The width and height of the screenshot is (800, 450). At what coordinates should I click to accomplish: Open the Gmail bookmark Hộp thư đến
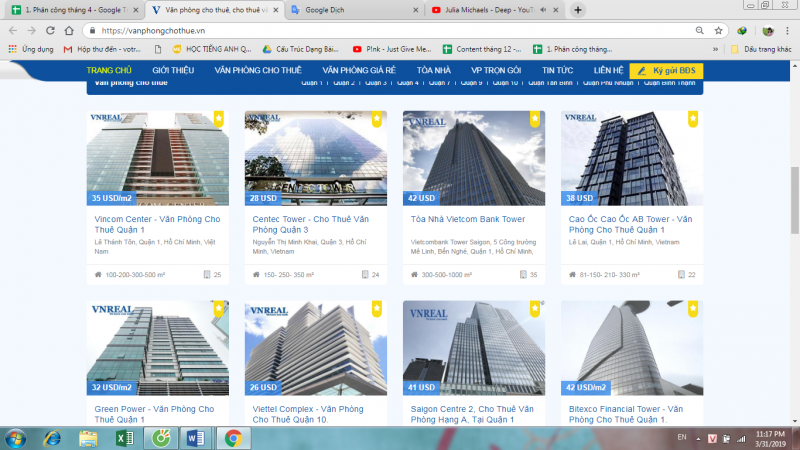[x=102, y=49]
